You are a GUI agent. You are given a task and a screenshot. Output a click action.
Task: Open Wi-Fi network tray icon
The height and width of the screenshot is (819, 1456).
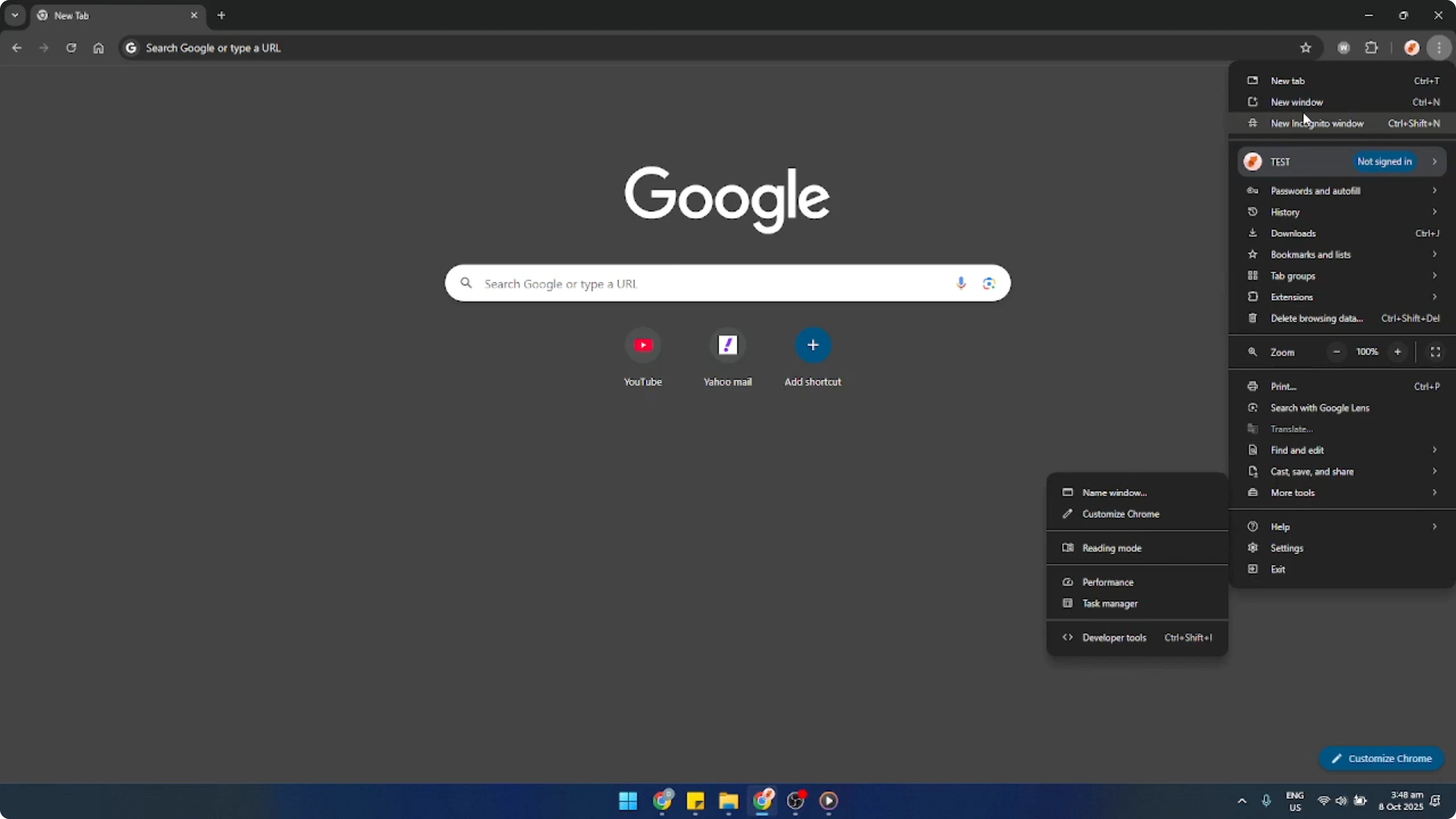click(1324, 801)
